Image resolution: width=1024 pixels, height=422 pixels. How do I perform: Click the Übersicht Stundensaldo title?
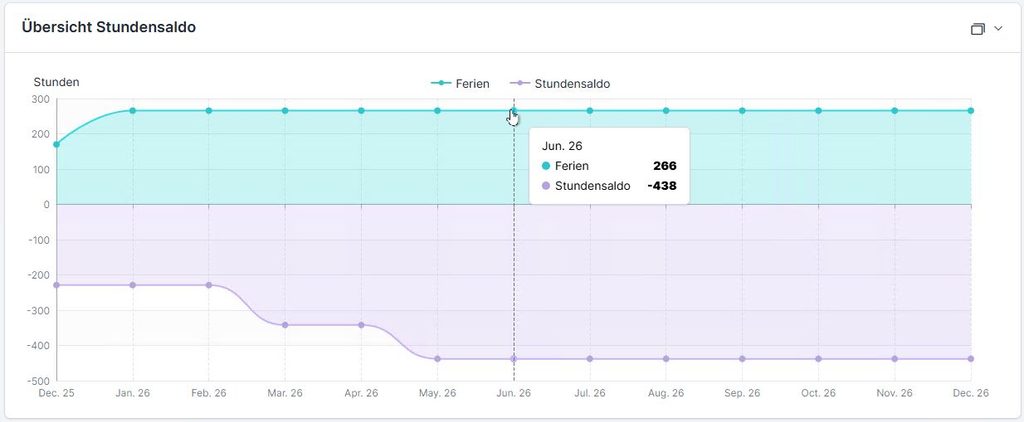(x=109, y=27)
